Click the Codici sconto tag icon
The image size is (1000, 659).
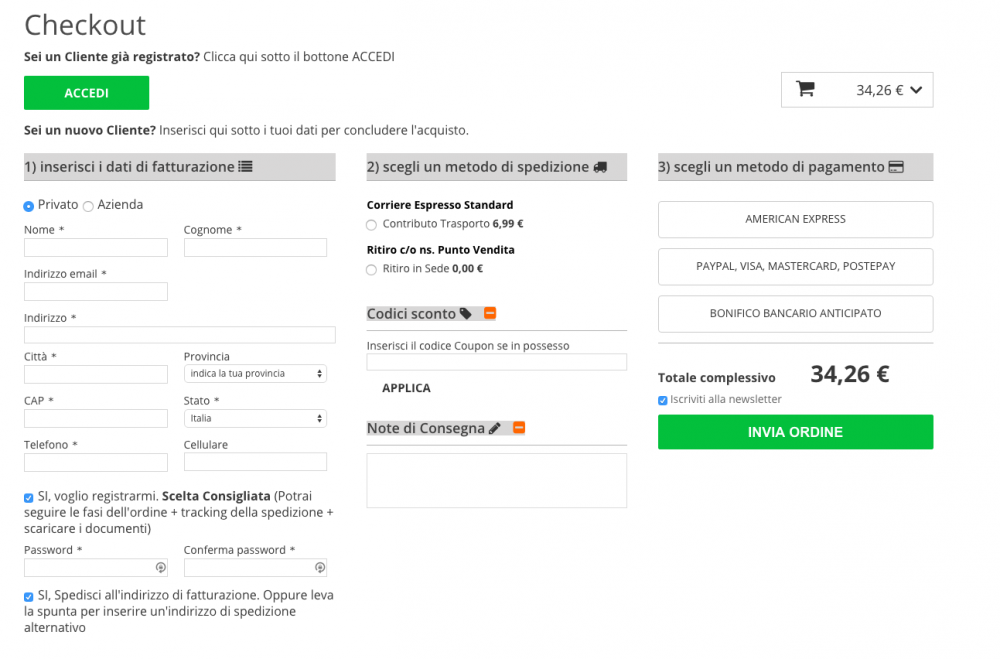[466, 313]
